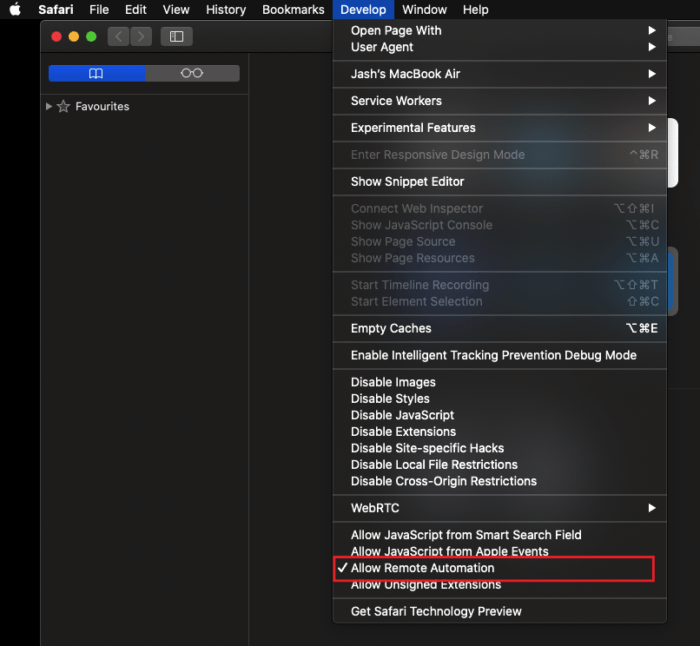
Task: Open the View menu
Action: click(x=176, y=9)
